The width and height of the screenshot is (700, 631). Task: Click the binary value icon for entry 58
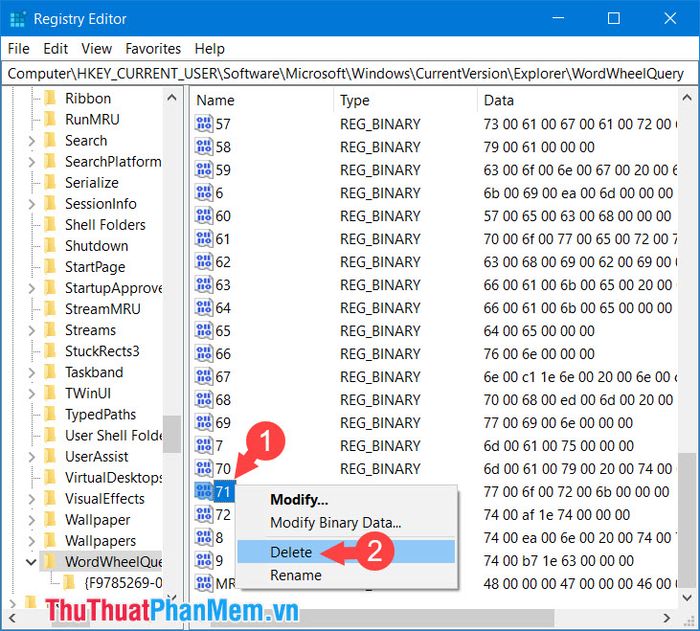tap(204, 146)
